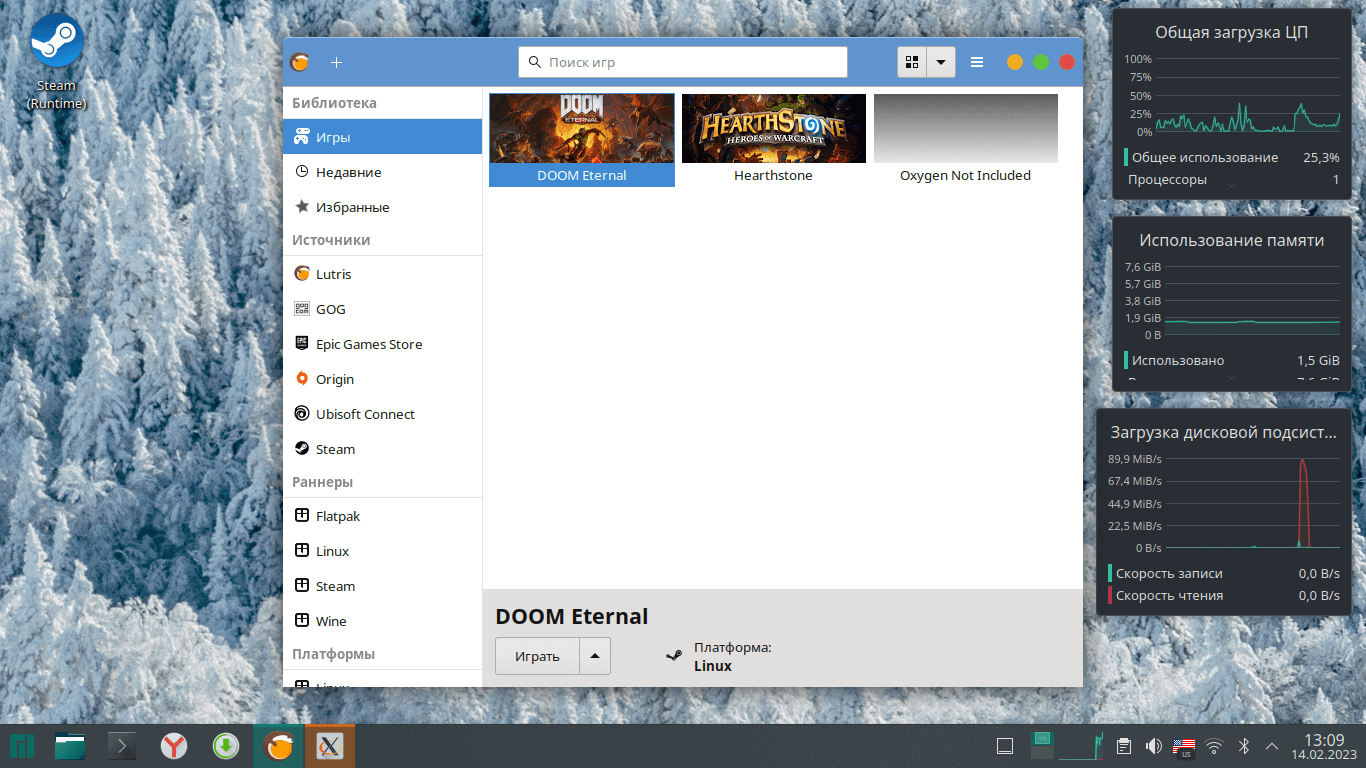
Task: Select the Epic Games Store source
Action: (382, 344)
